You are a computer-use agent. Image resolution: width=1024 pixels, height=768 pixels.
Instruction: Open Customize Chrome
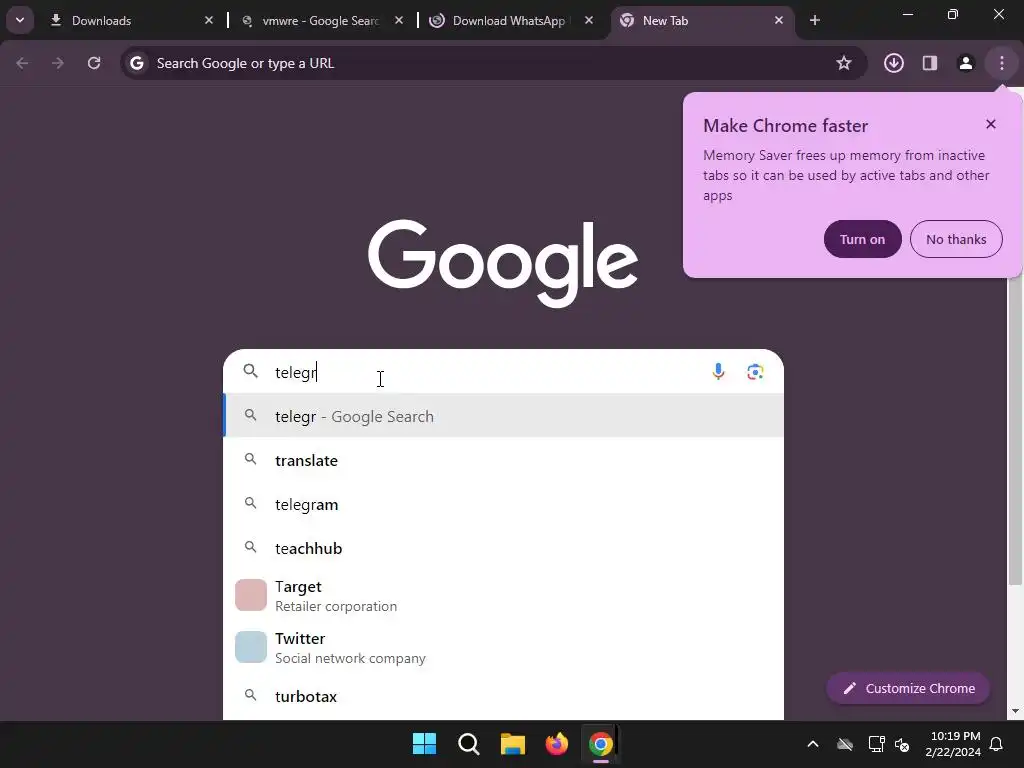(908, 688)
